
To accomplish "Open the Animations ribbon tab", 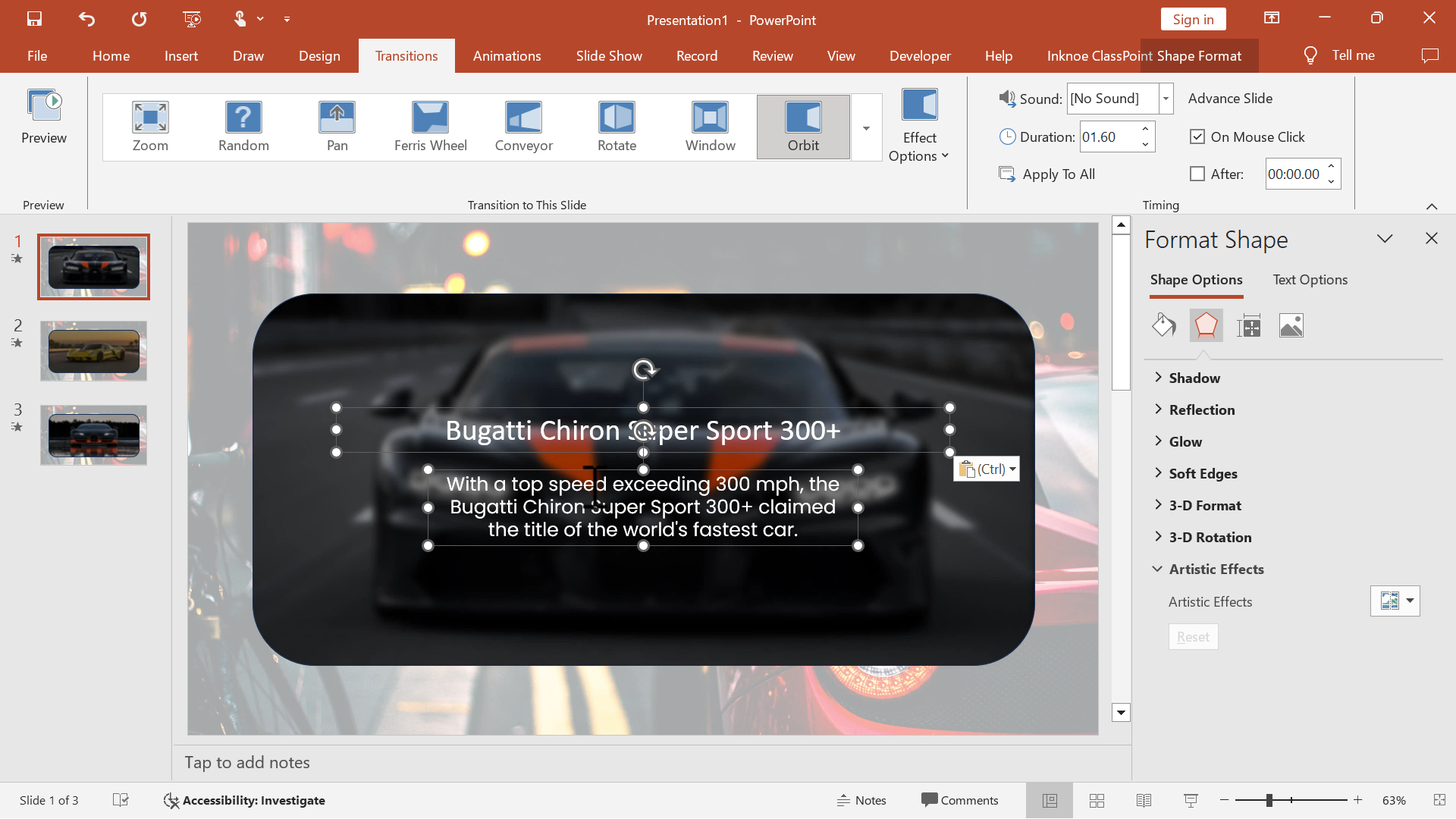I will 507,54.
